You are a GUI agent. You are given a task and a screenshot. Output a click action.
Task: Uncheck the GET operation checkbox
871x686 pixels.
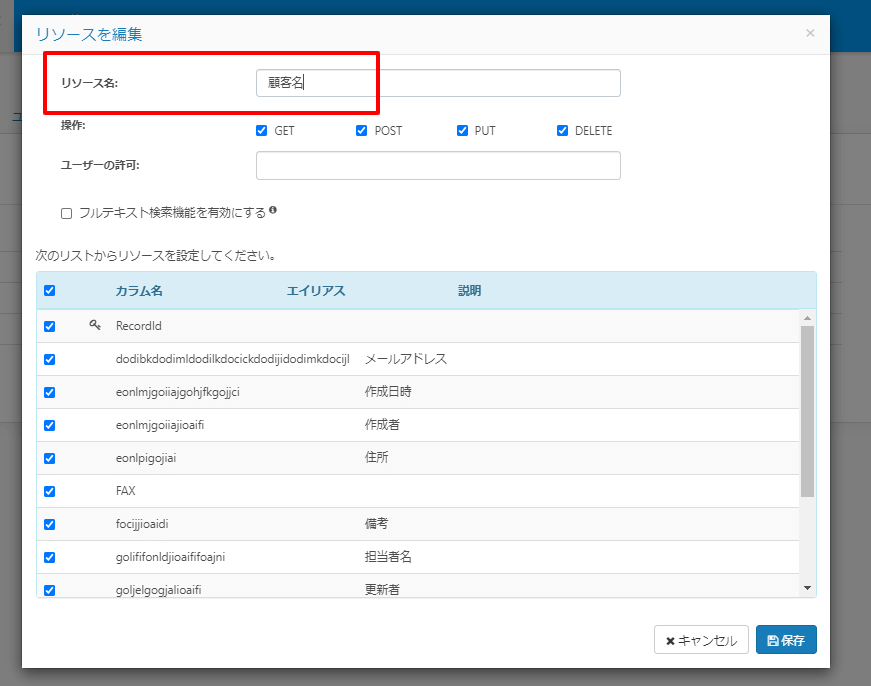262,130
